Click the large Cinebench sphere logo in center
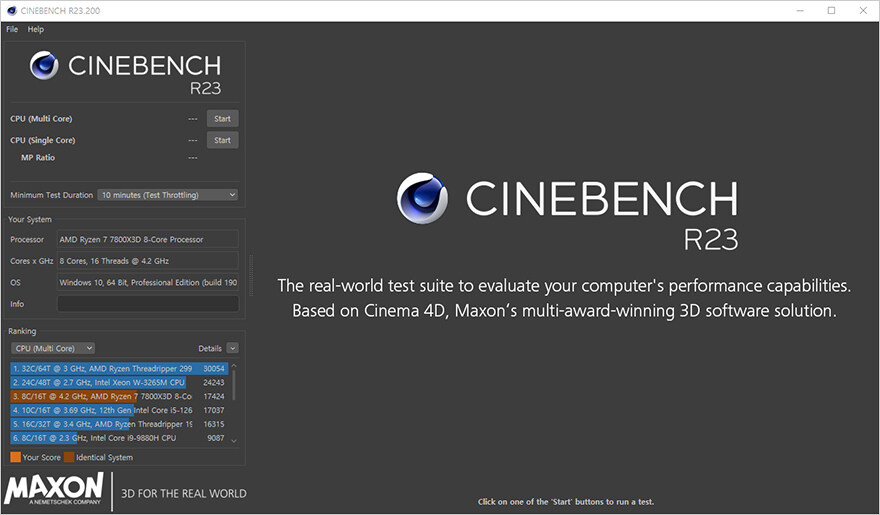This screenshot has width=880, height=515. (x=422, y=198)
